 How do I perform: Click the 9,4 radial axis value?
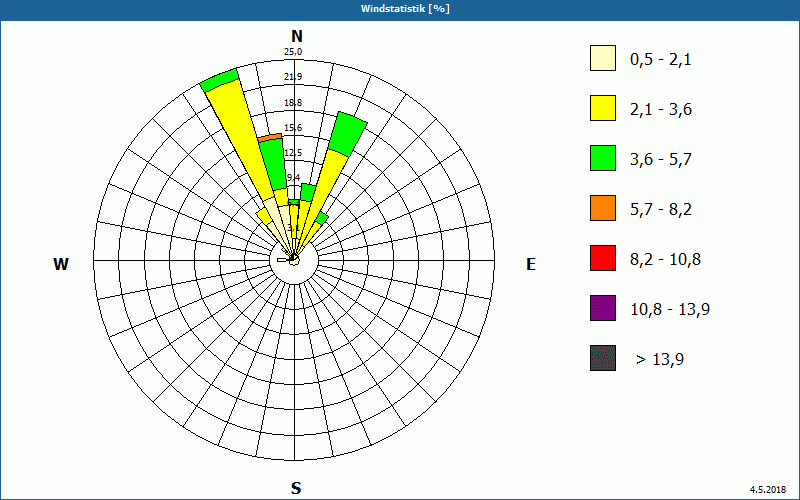click(294, 178)
